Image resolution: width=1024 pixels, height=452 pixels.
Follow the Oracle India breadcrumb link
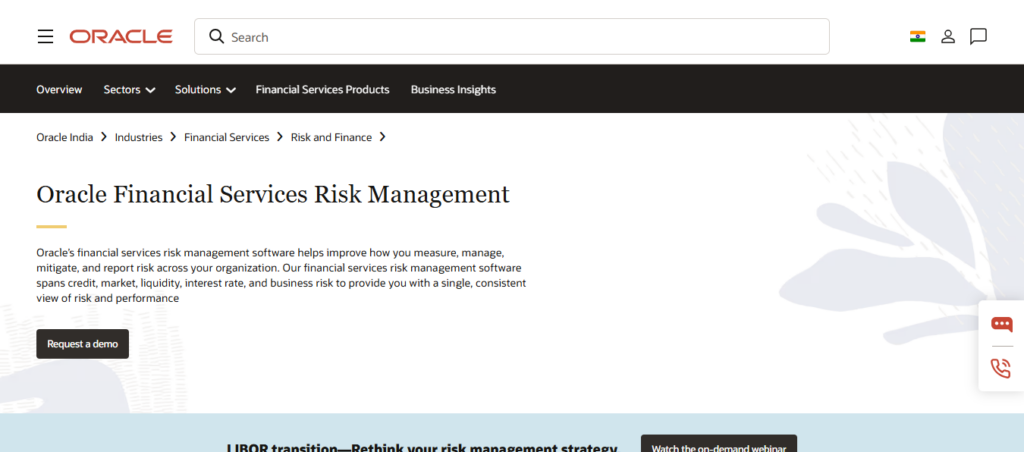pyautogui.click(x=65, y=137)
